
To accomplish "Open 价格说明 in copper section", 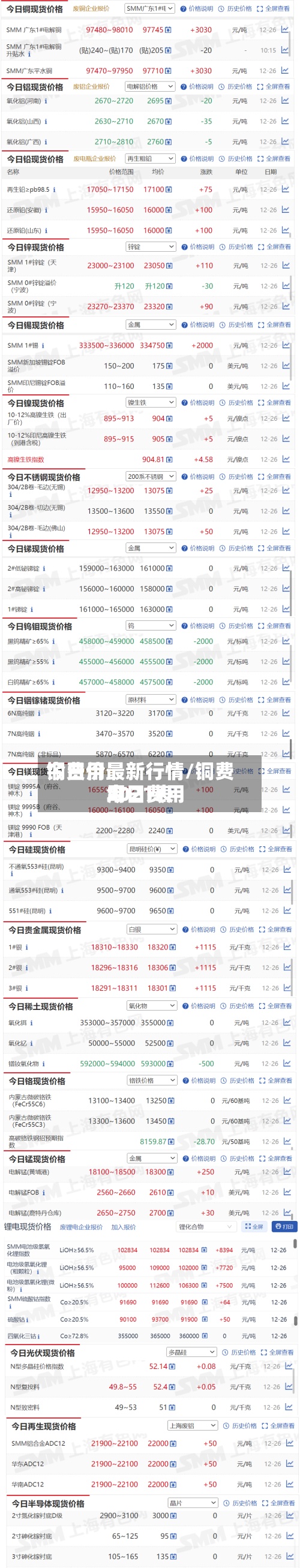I will 197,8.
